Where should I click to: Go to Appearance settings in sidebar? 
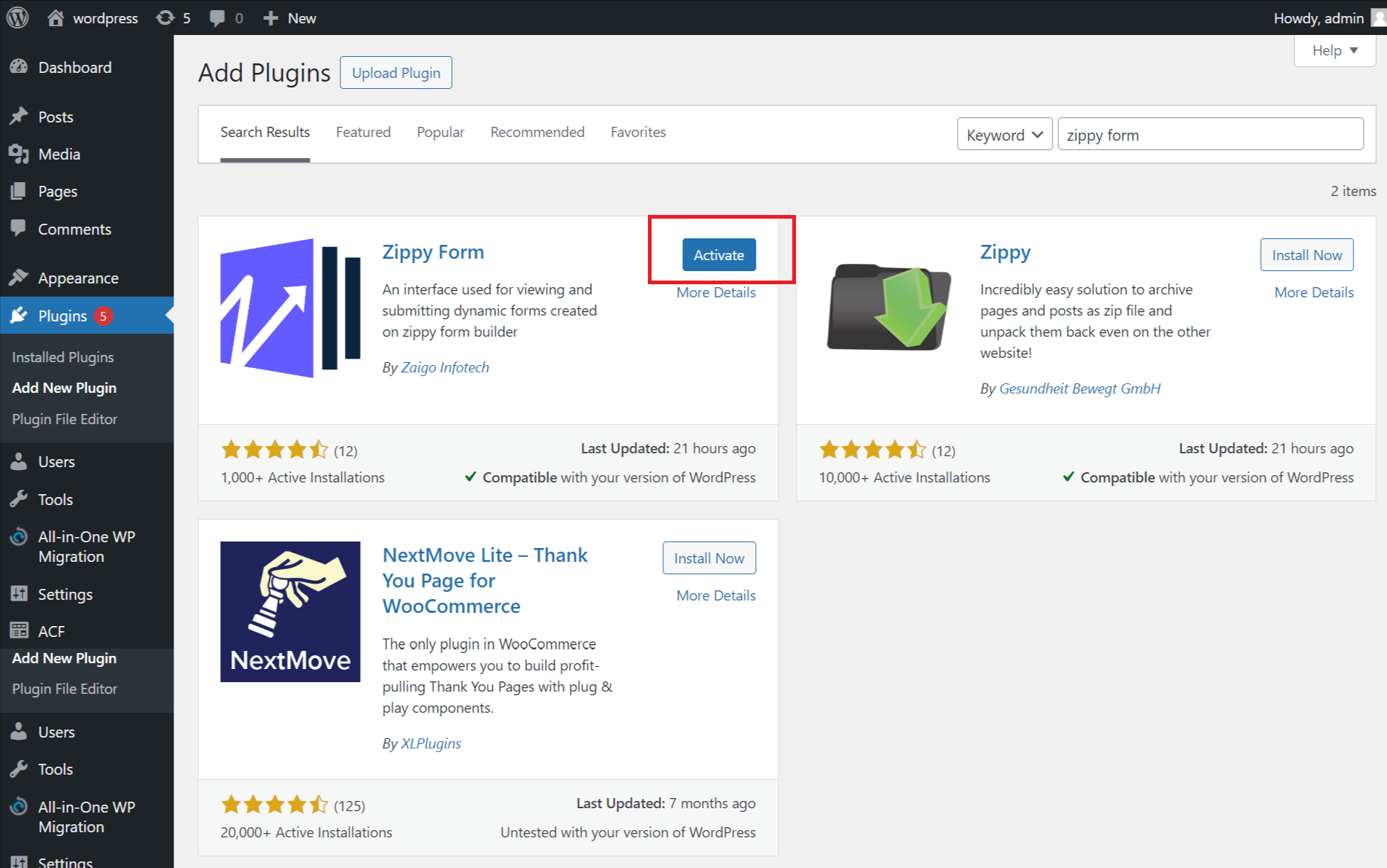tap(78, 278)
